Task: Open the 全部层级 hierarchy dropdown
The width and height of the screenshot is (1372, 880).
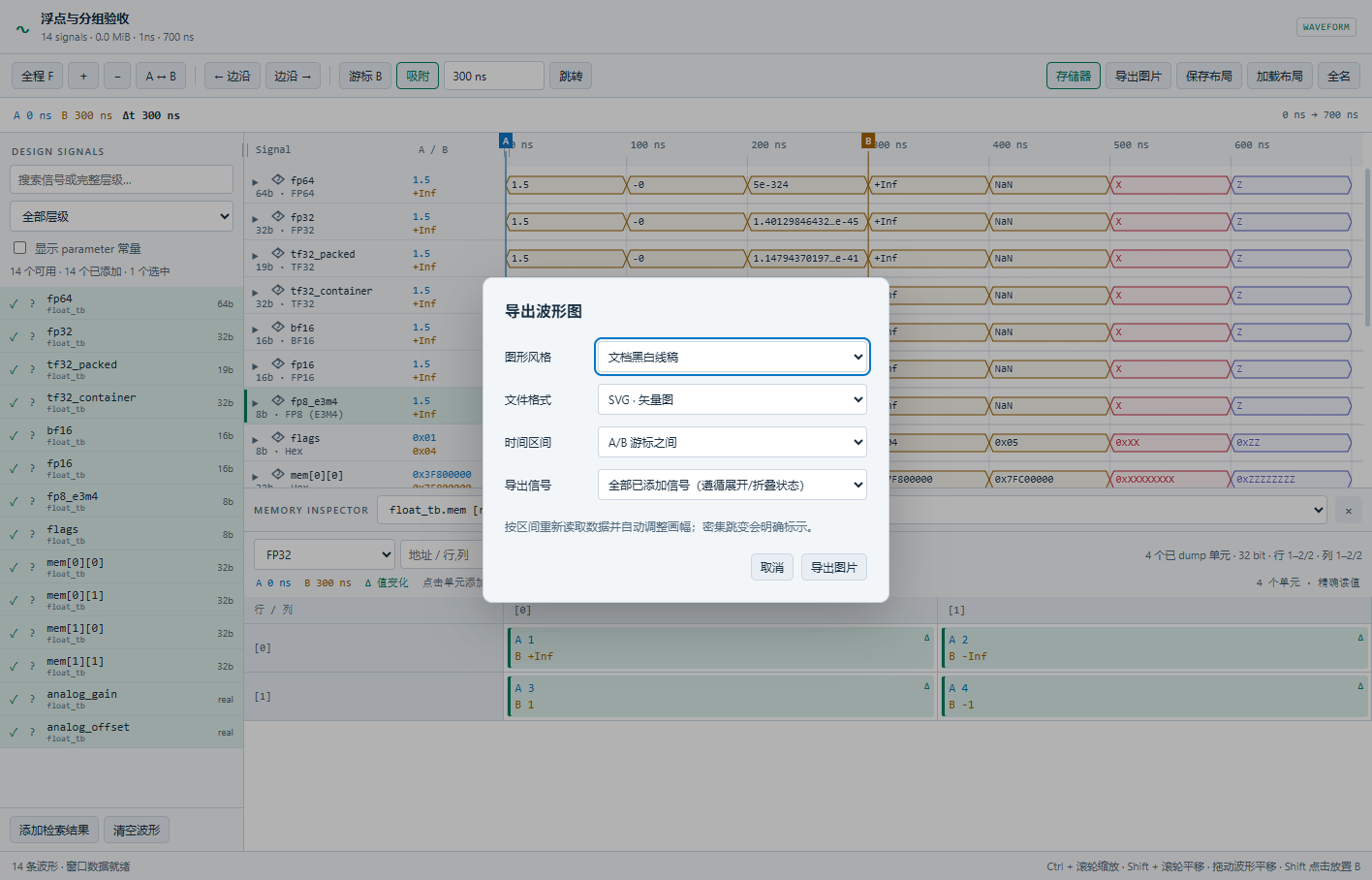Action: click(121, 216)
